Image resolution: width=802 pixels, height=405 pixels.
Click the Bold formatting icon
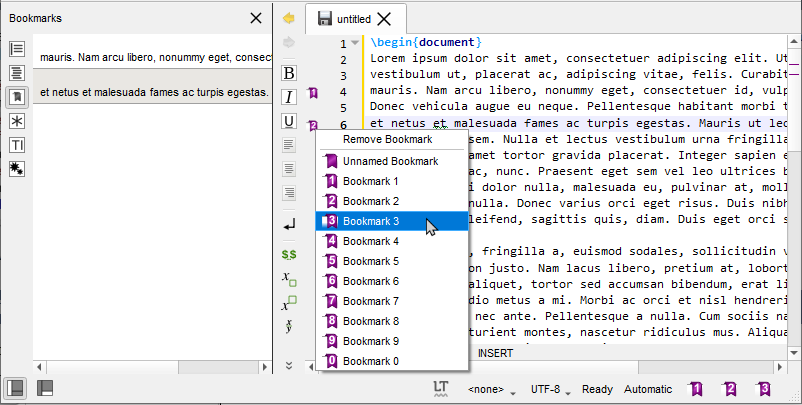pos(289,73)
